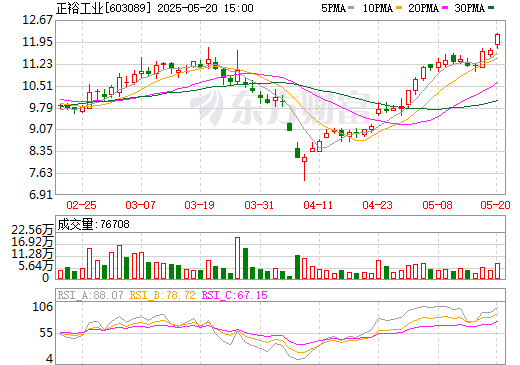Click the 30PMA green legend marker
Screen dimensions: 520x365
(491, 8)
